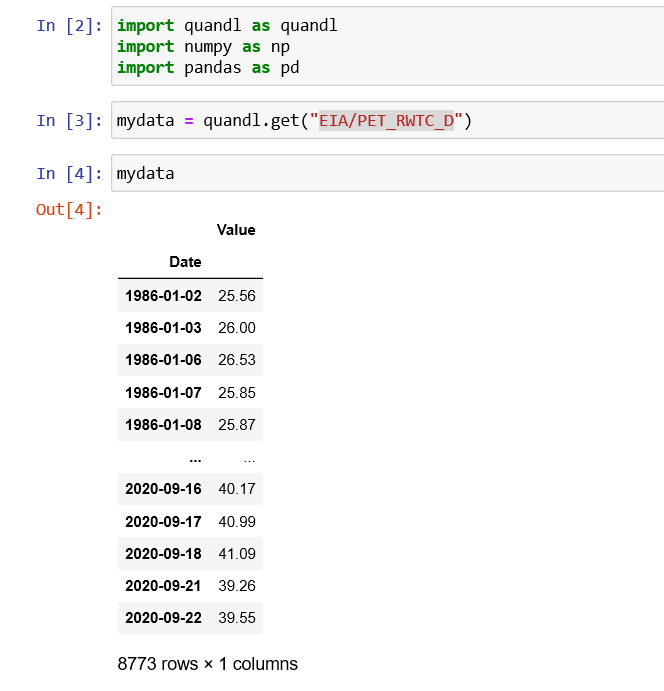Select the date cell 1986-01-02
The image size is (664, 691).
(163, 296)
